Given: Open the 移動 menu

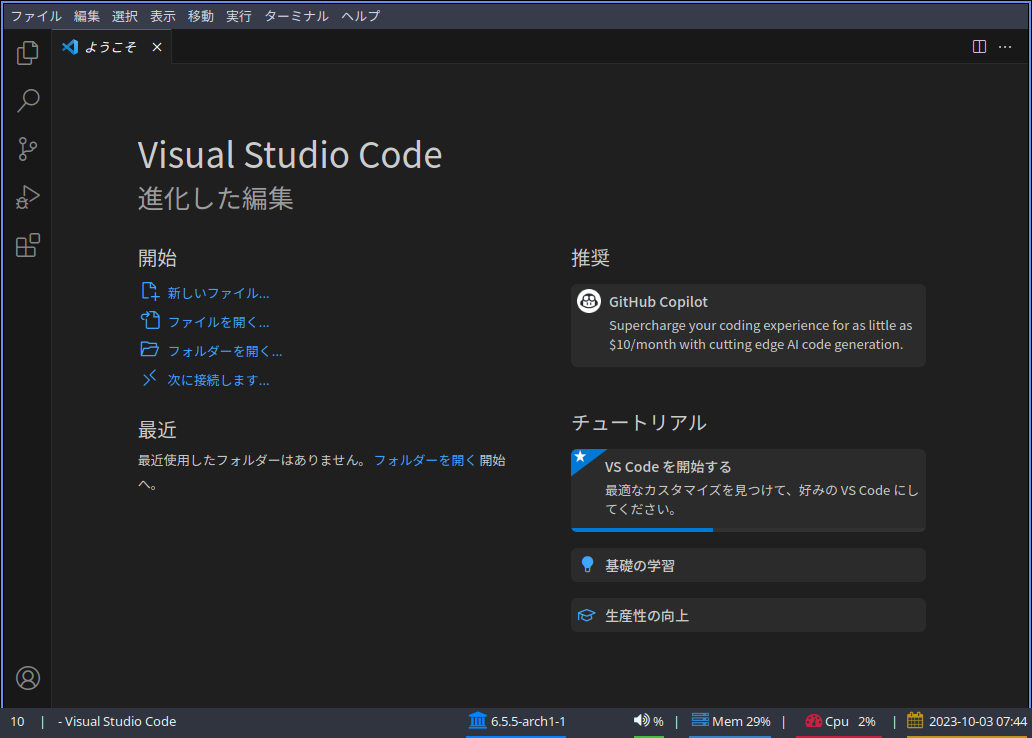Looking at the screenshot, I should tap(201, 16).
